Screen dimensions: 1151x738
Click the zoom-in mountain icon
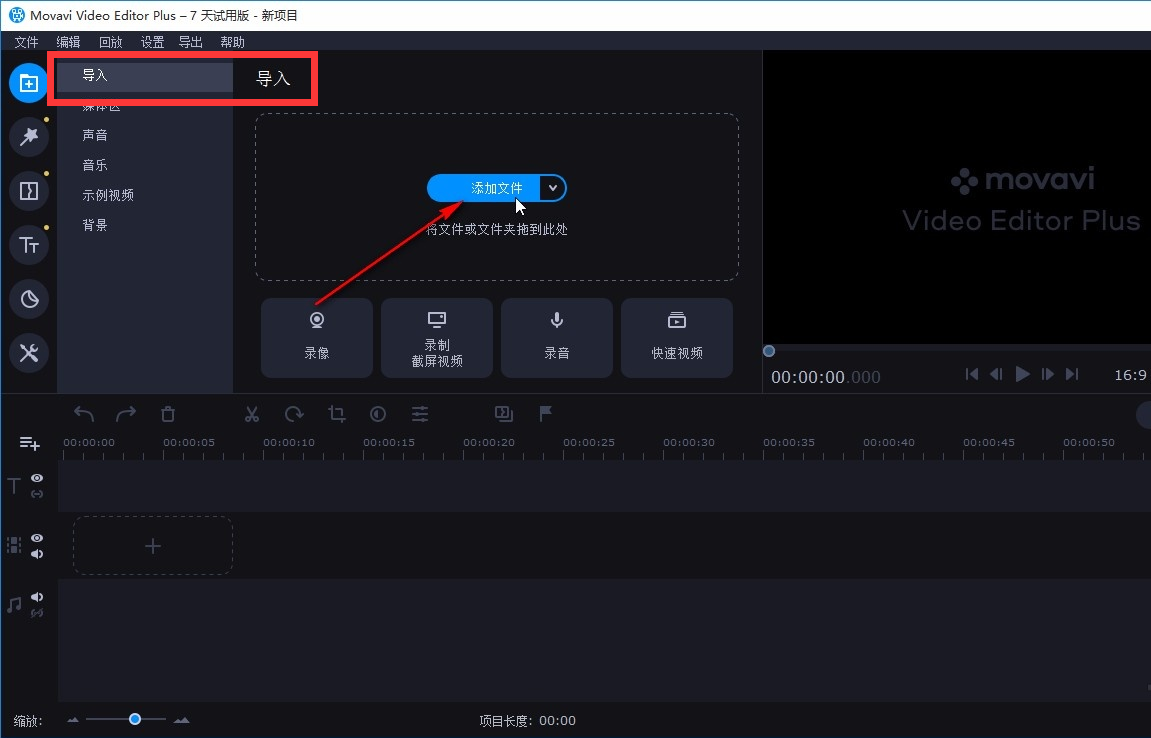[x=181, y=720]
